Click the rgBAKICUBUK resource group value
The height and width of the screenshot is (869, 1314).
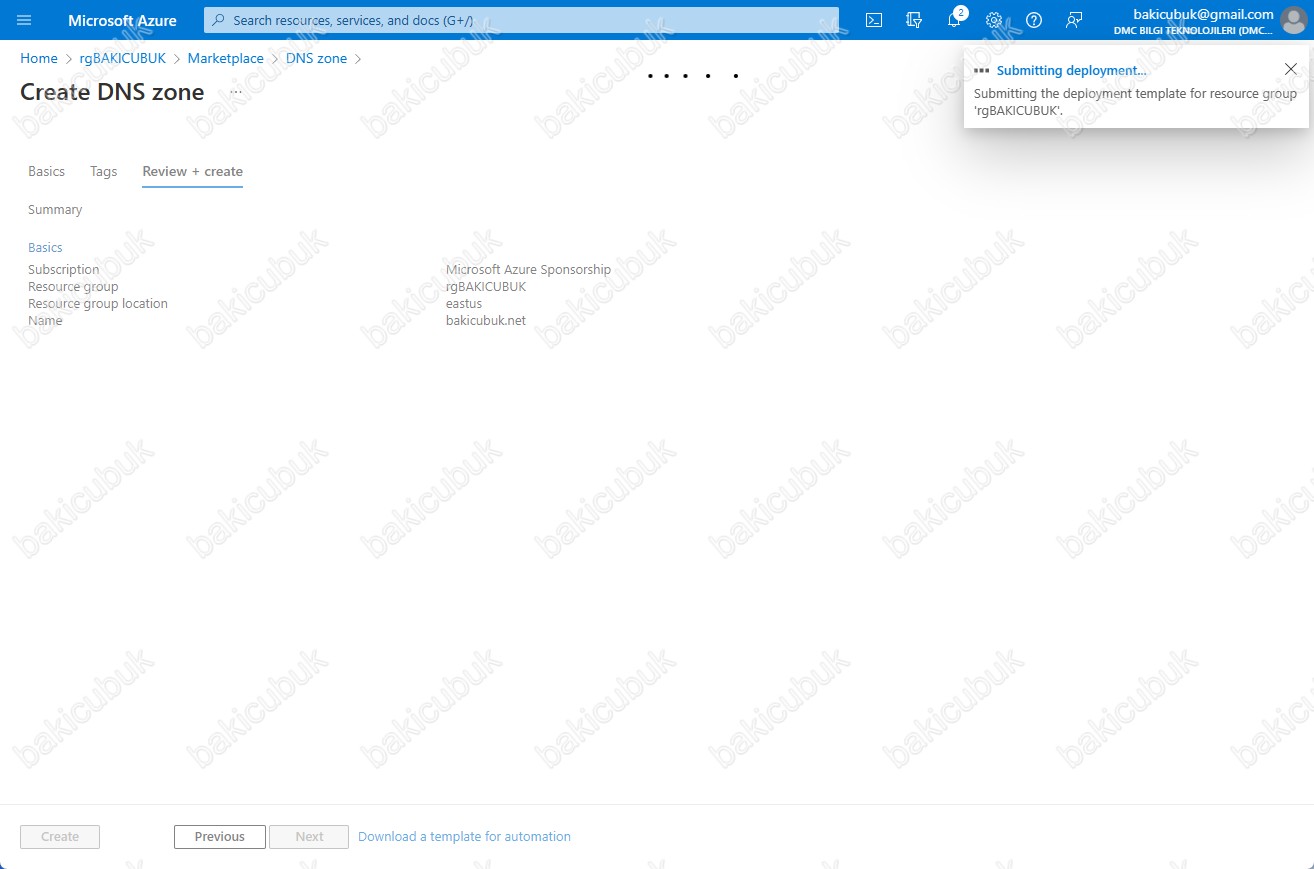point(486,287)
